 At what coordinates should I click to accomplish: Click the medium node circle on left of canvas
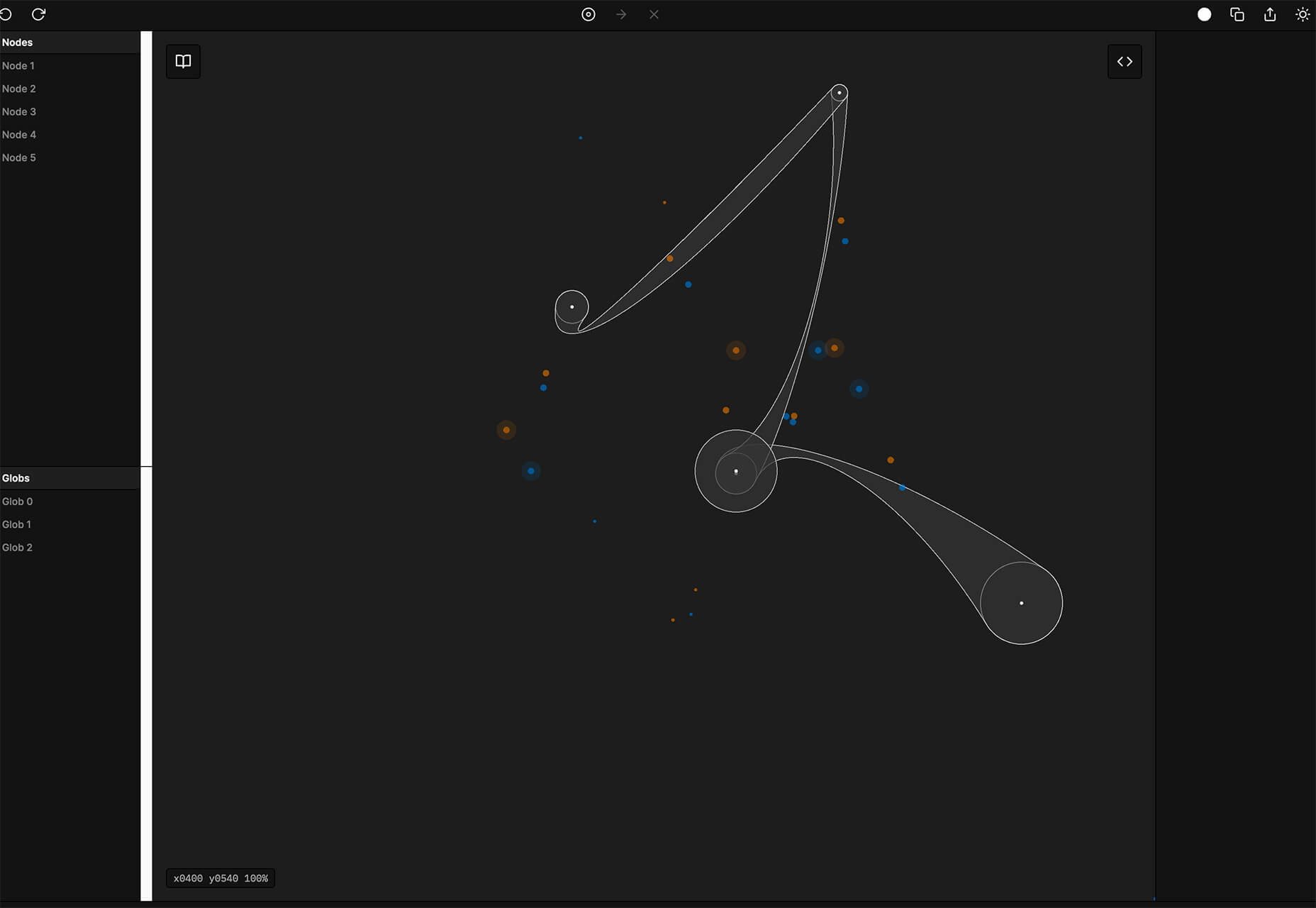coord(571,307)
